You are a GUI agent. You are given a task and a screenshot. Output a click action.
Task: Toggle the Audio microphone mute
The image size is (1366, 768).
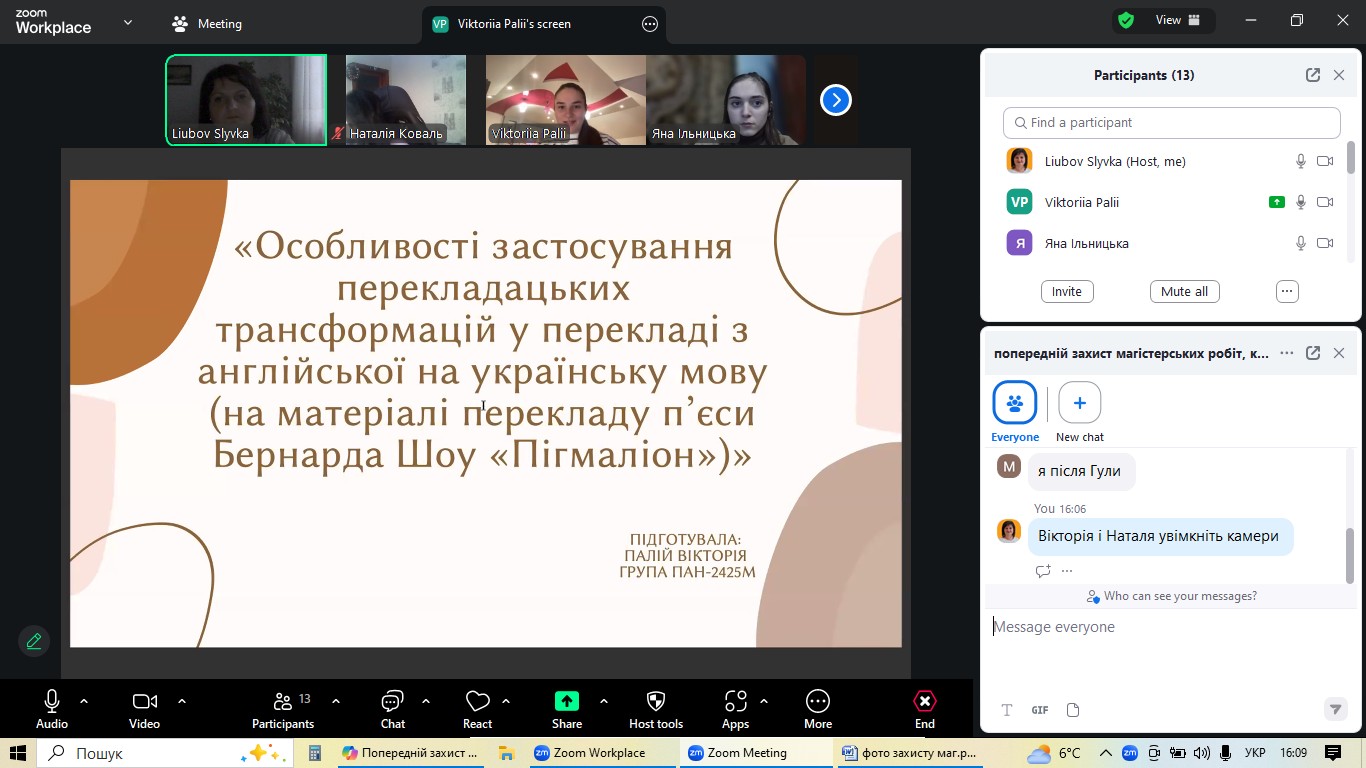pyautogui.click(x=52, y=709)
